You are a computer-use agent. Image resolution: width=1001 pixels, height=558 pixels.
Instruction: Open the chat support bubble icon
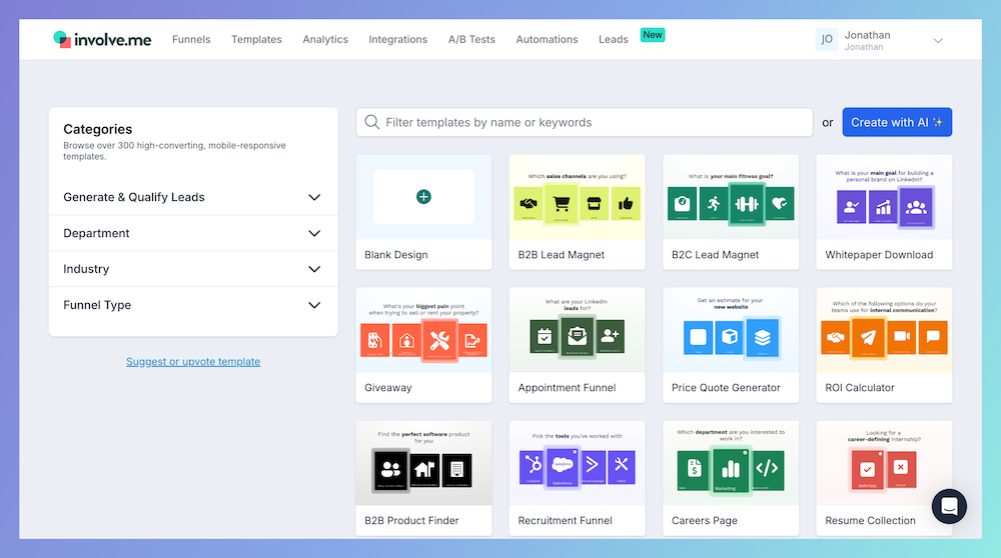click(949, 506)
